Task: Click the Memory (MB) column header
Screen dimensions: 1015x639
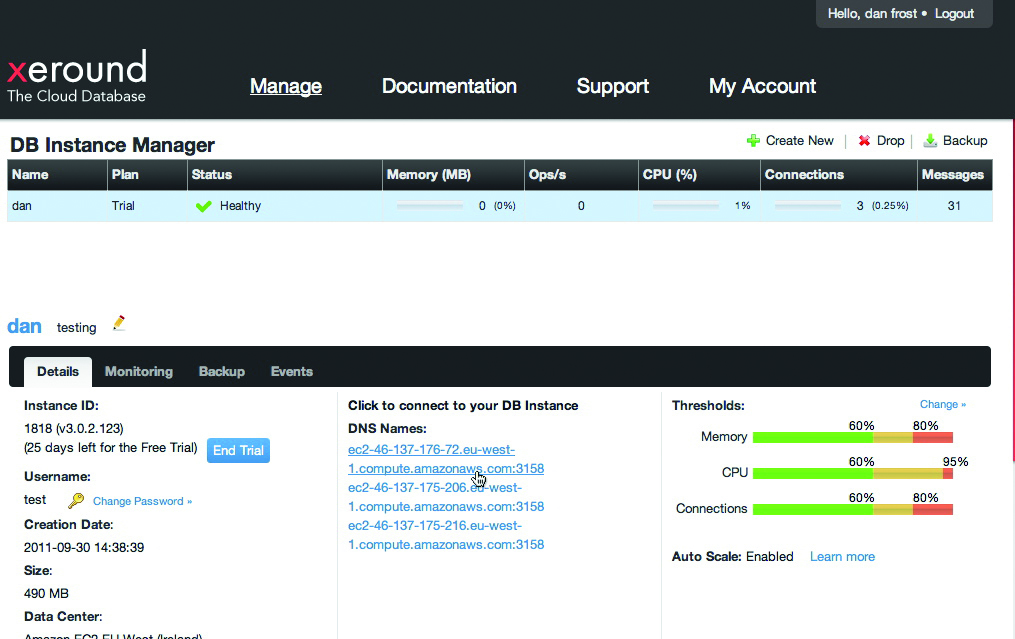Action: coord(453,175)
